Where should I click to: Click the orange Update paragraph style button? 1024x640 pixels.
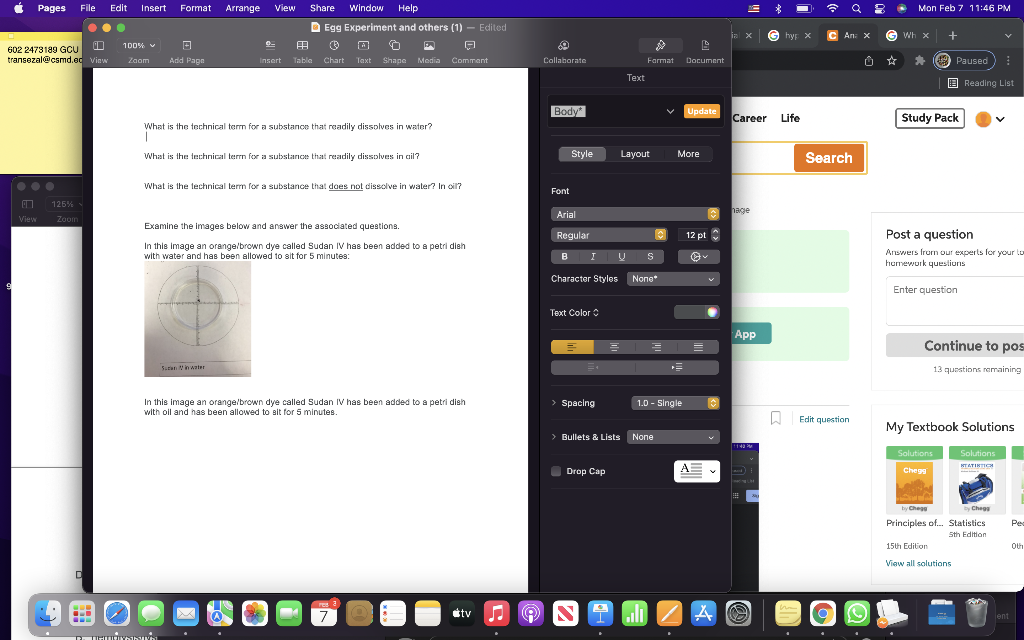[701, 111]
